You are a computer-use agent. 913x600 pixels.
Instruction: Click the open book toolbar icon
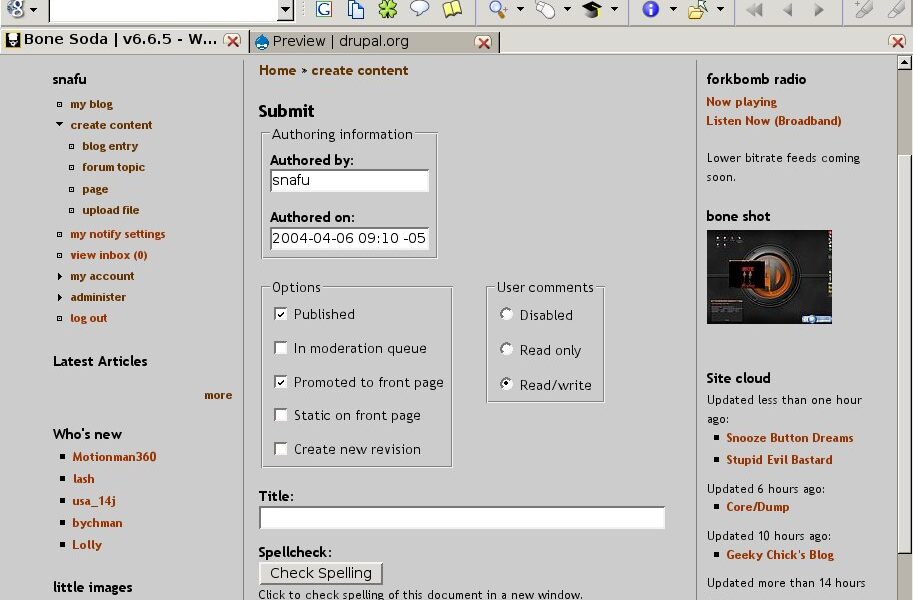(452, 10)
